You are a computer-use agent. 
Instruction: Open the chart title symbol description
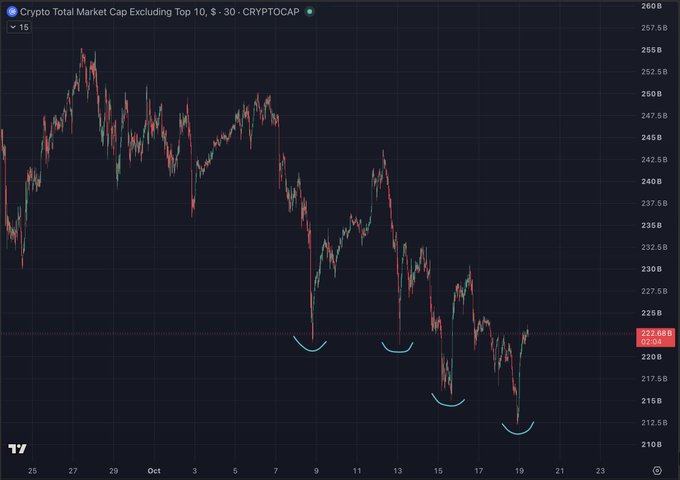(x=160, y=12)
